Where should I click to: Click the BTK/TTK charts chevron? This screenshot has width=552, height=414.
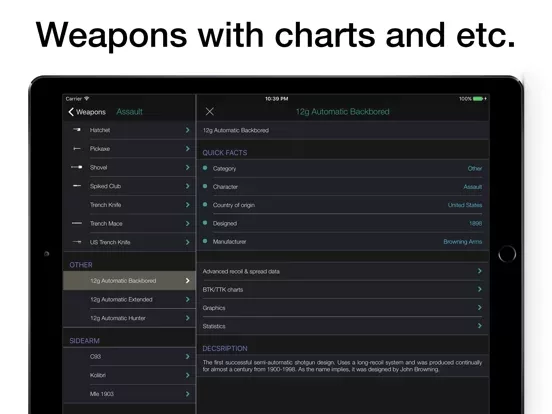479,289
